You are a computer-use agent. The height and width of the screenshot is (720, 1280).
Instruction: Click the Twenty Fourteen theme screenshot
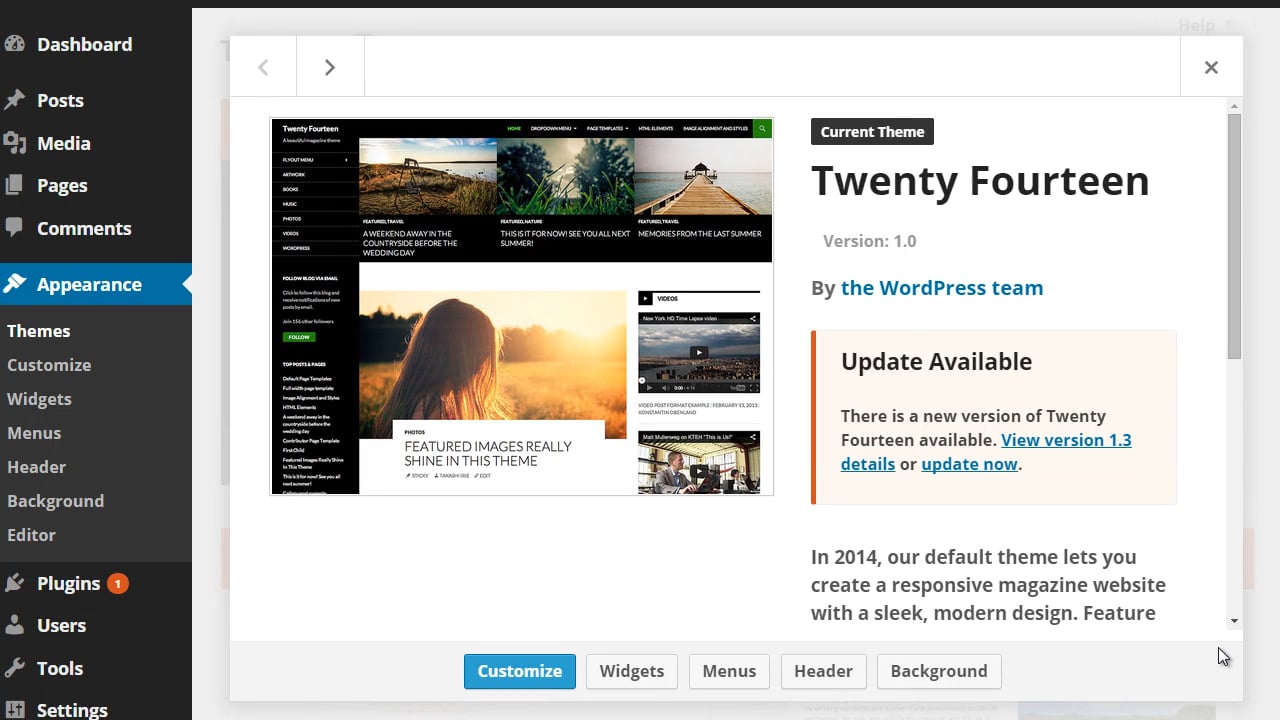point(521,306)
